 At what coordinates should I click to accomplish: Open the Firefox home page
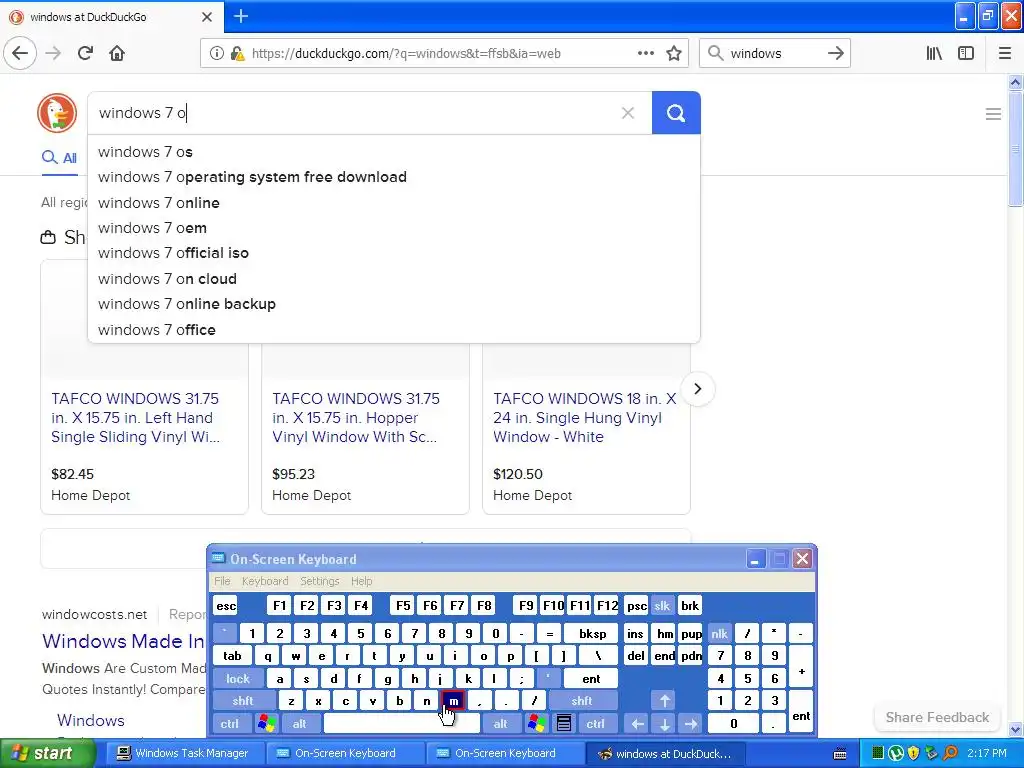tap(117, 53)
